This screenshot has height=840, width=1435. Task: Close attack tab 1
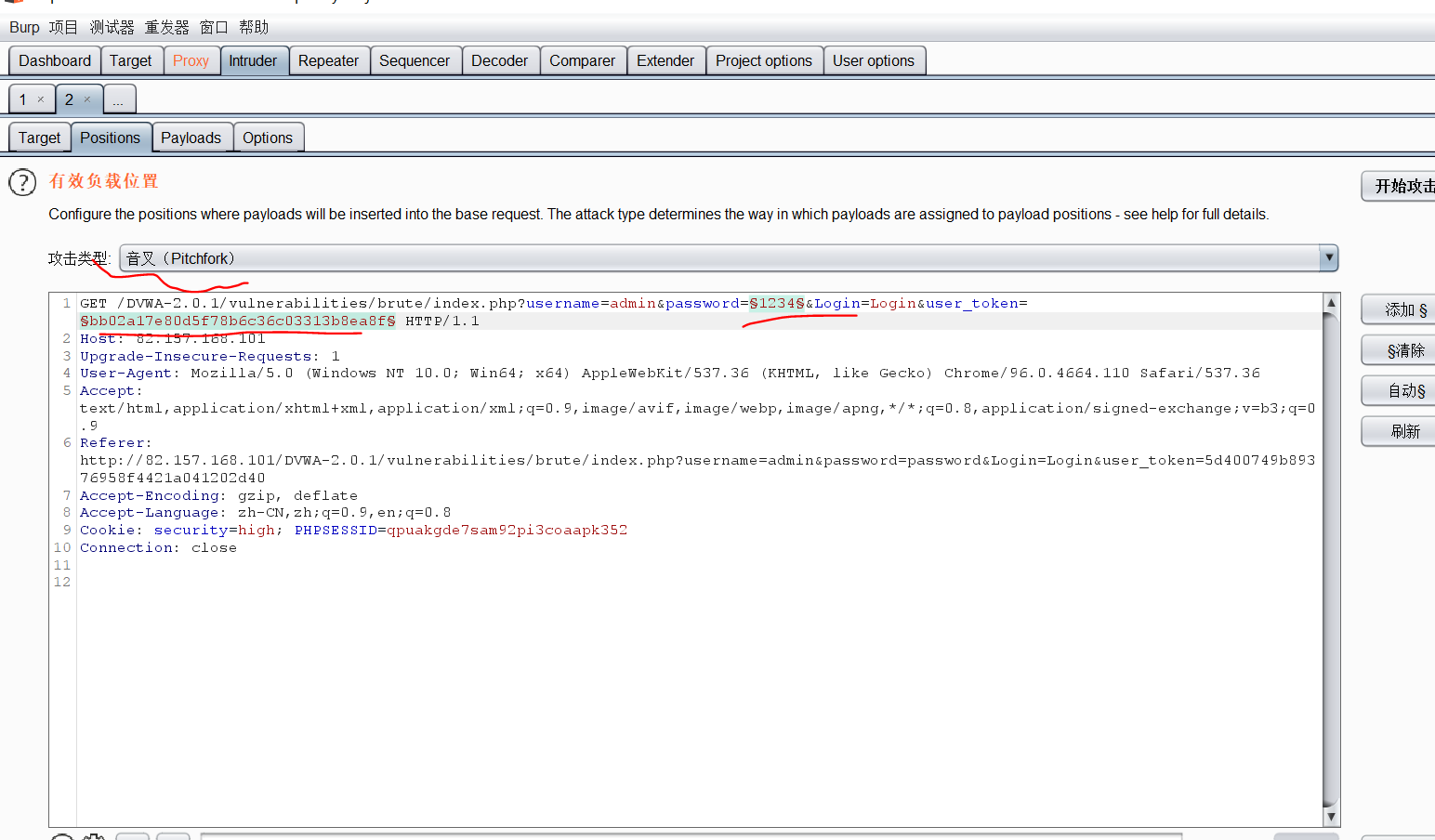coord(40,99)
